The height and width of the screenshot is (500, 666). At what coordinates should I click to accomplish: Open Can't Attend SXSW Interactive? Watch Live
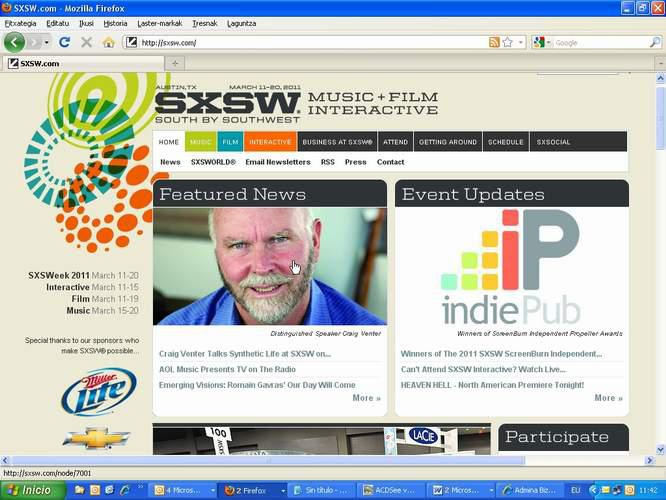pos(483,369)
